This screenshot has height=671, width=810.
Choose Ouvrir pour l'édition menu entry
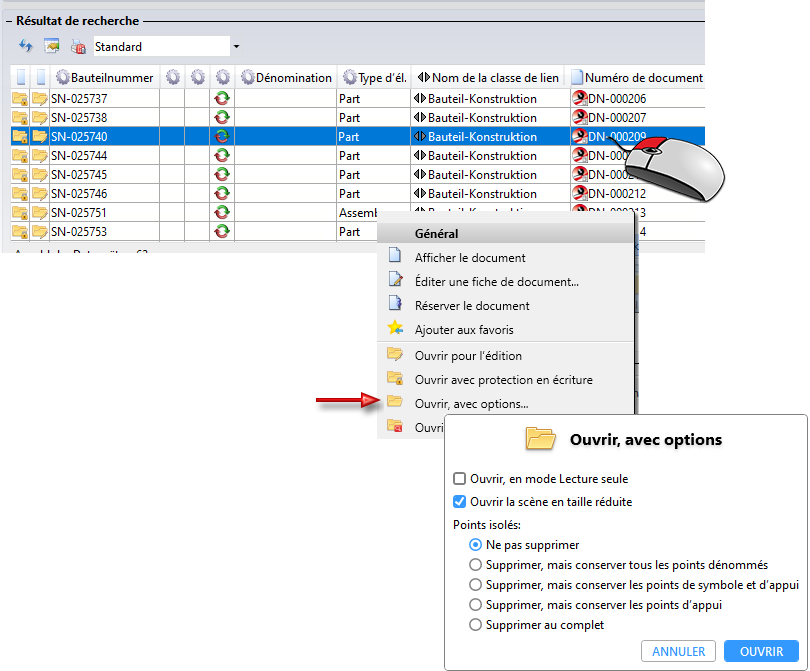[x=505, y=355]
